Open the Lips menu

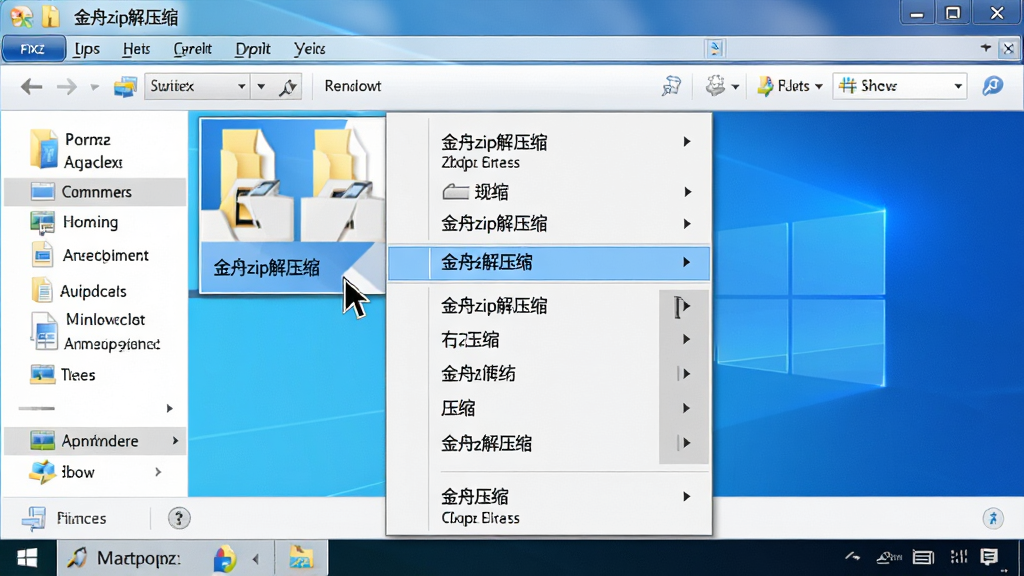coord(86,49)
